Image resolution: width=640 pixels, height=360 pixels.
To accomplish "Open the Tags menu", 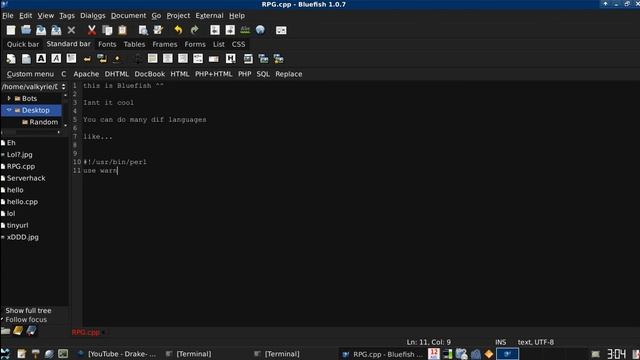I will coord(67,16).
